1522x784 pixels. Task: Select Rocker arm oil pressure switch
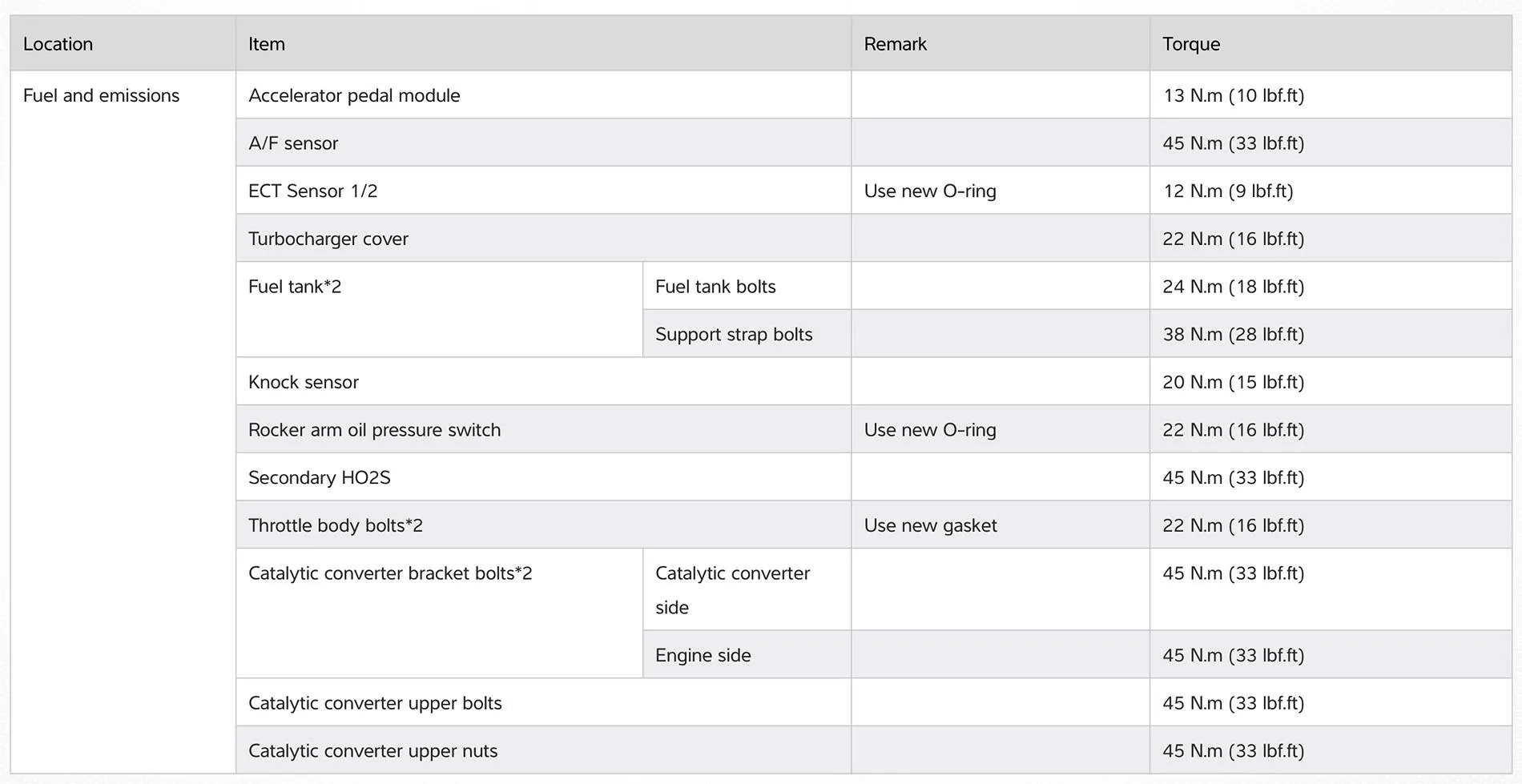(x=374, y=430)
